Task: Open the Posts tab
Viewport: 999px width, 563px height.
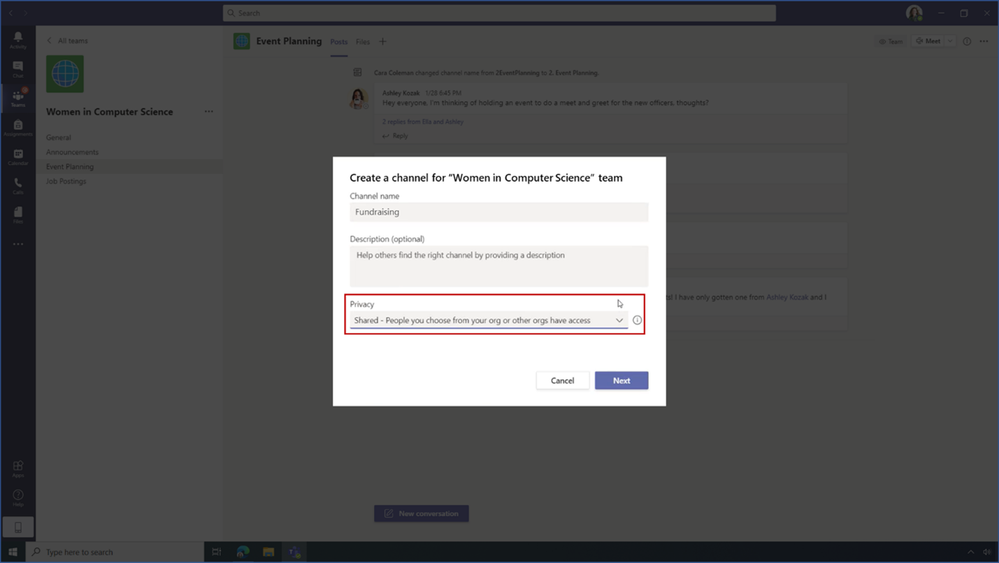Action: click(x=339, y=42)
